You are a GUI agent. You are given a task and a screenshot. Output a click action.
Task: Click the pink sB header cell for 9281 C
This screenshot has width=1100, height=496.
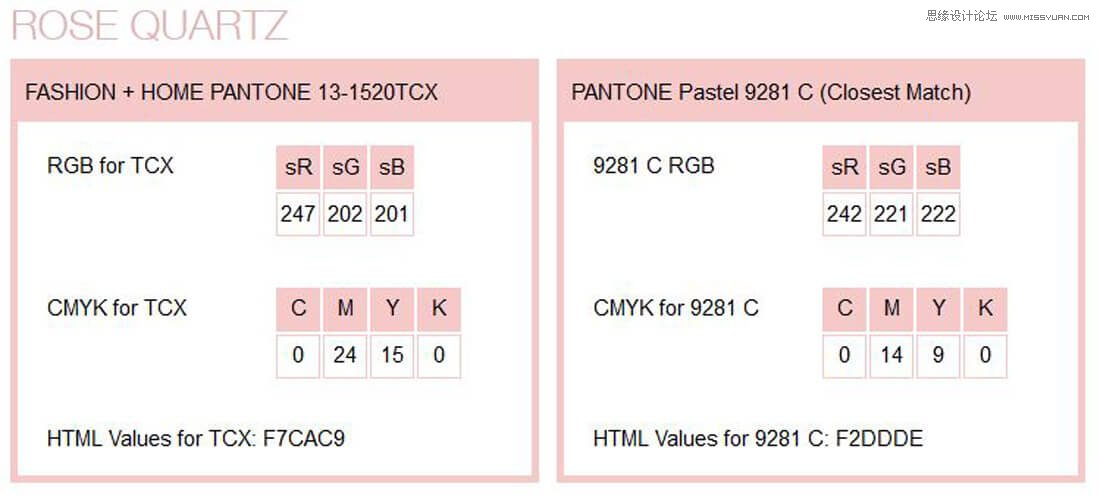pos(938,168)
